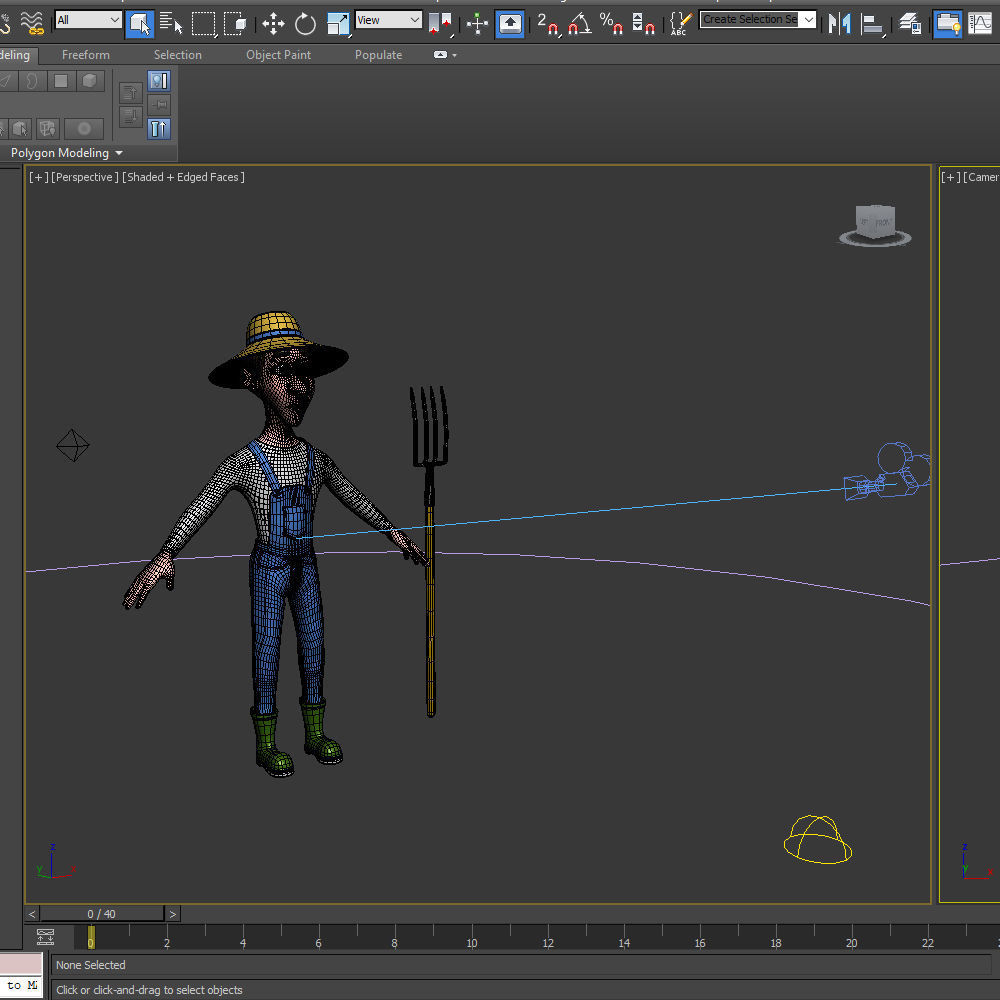Select the blue camera object in viewport
The image size is (1000, 1000).
886,473
